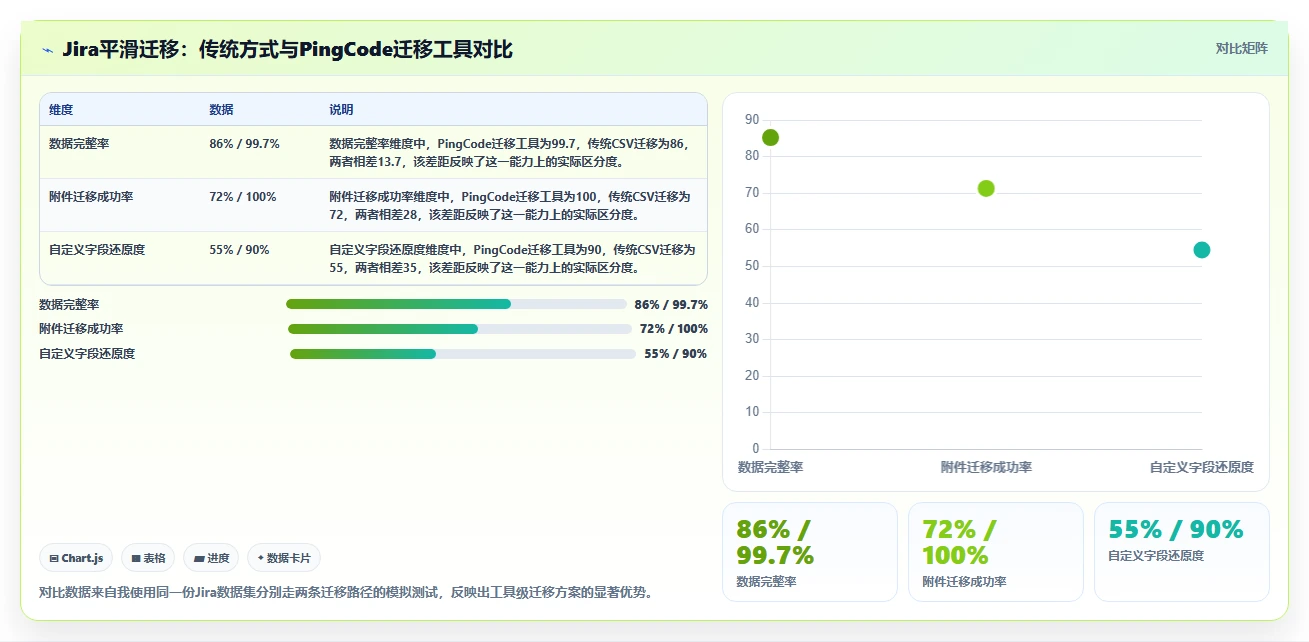This screenshot has width=1309, height=642.
Task: Click the 86% / 99.7% value beside progress bar
Action: tap(671, 305)
